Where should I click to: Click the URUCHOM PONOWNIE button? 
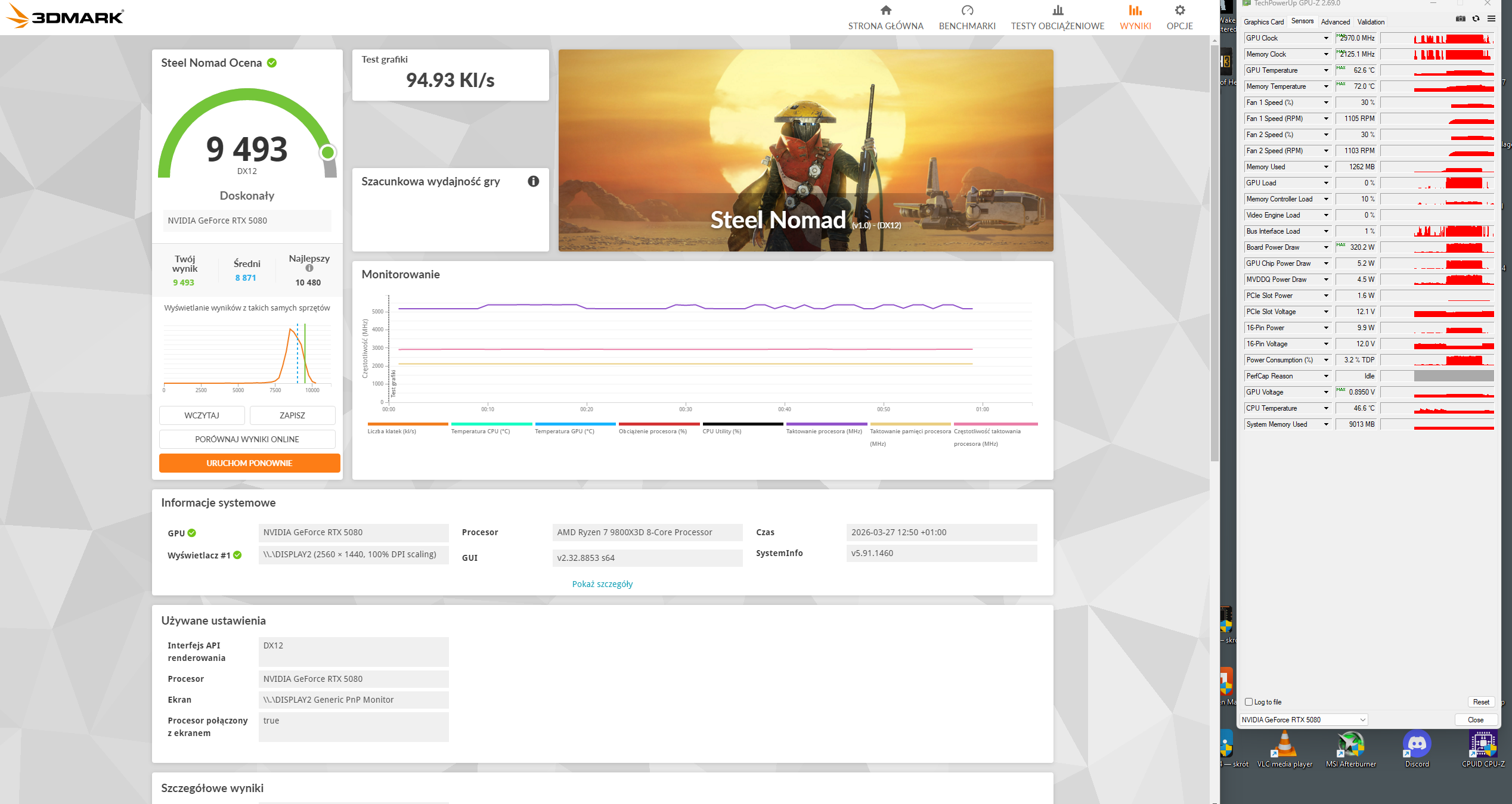click(249, 463)
